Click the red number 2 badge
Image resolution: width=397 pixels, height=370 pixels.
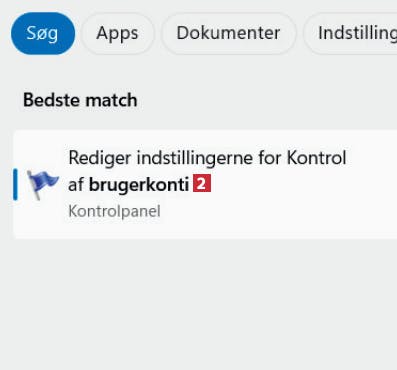click(202, 183)
